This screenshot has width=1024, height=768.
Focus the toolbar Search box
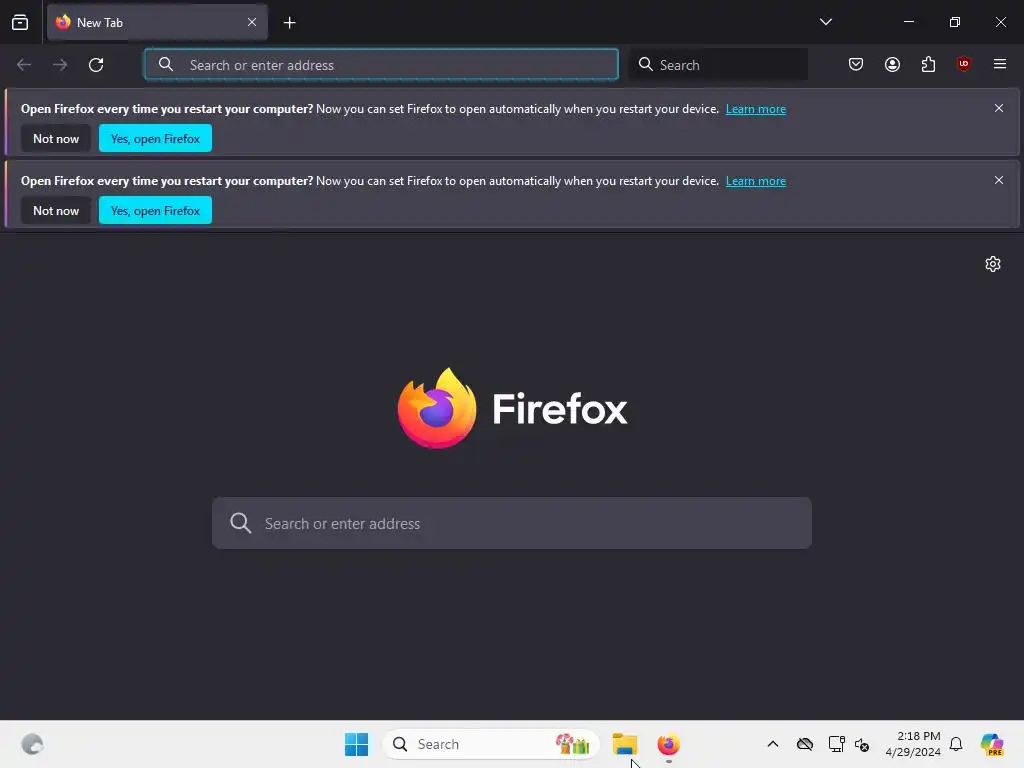tap(718, 65)
